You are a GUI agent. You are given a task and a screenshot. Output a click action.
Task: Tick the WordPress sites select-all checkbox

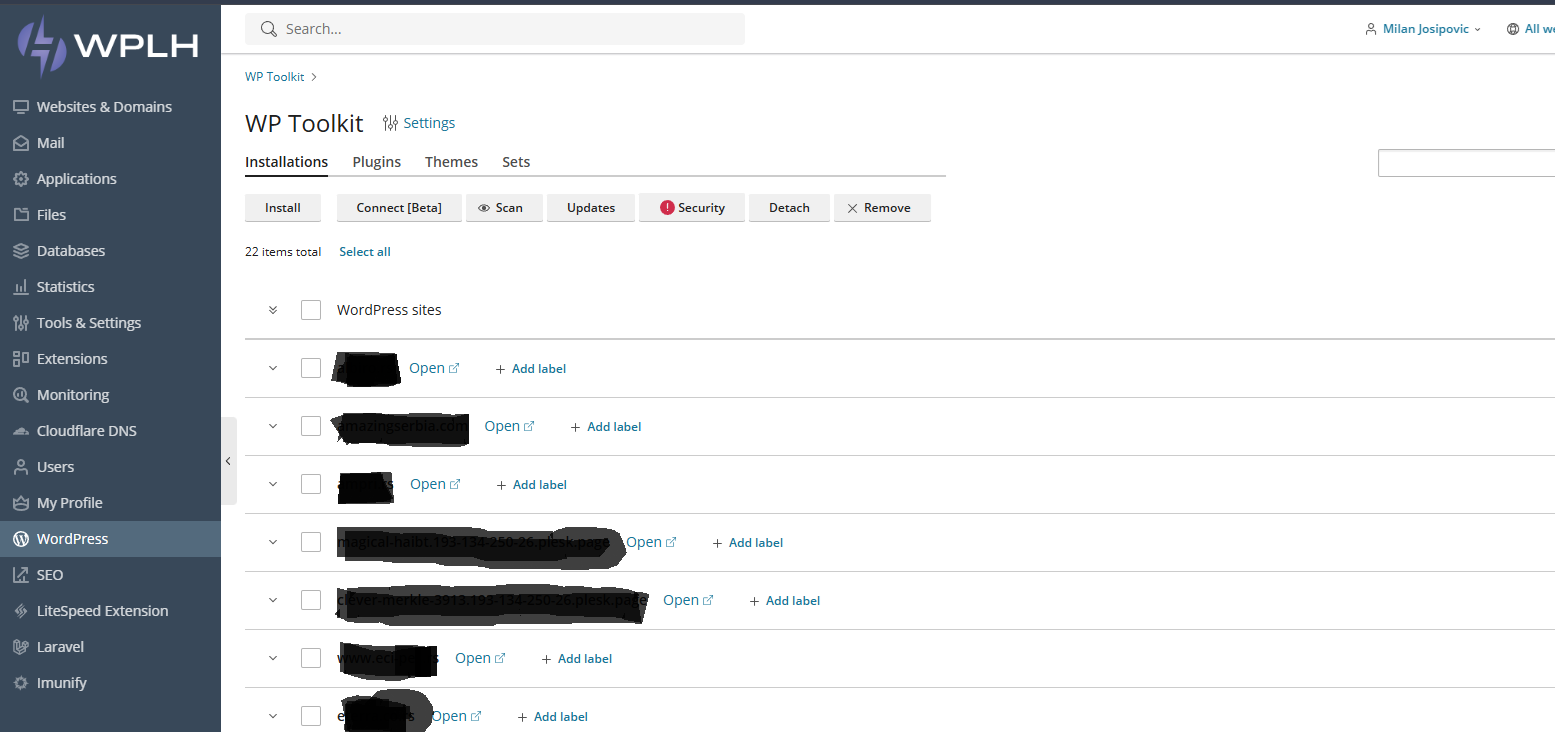click(311, 310)
